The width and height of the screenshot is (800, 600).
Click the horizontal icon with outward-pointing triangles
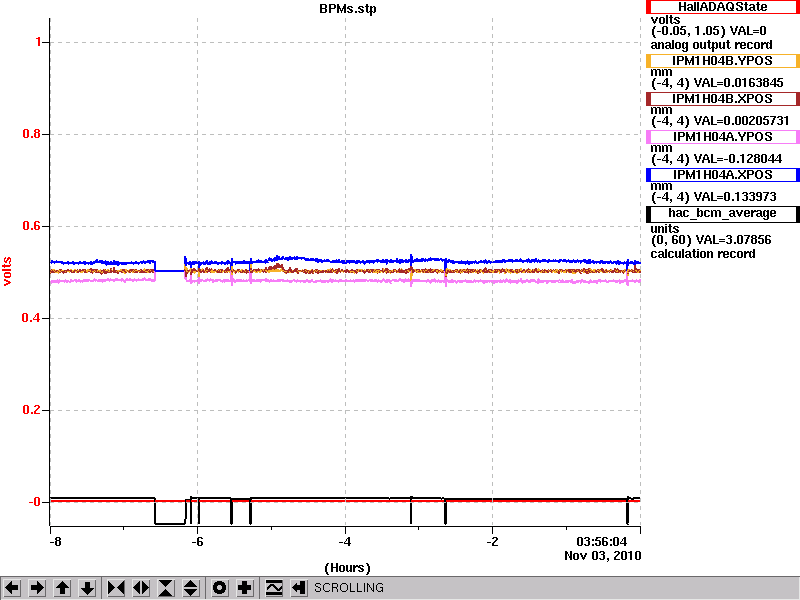[141, 588]
